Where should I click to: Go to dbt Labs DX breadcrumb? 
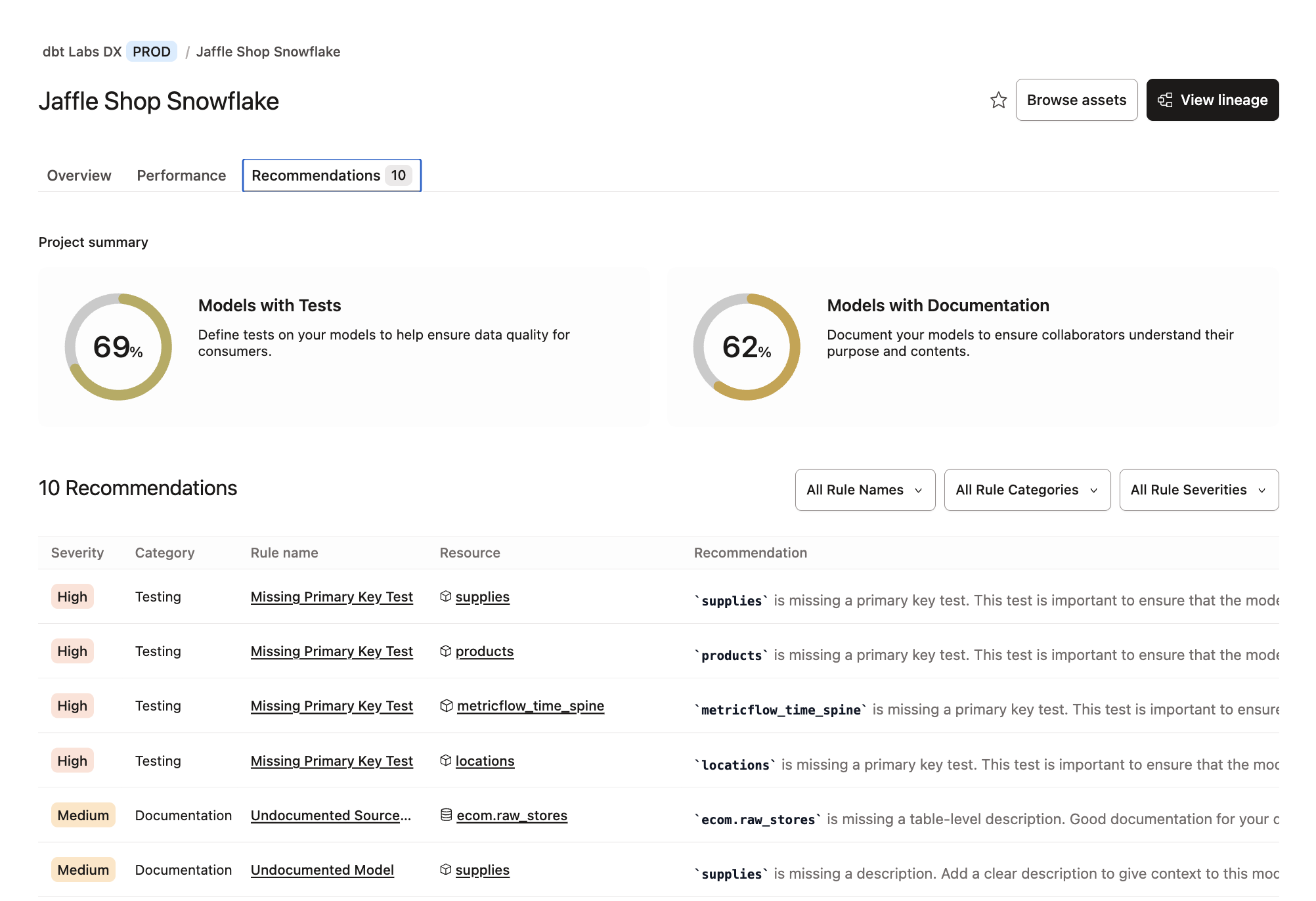[x=82, y=52]
